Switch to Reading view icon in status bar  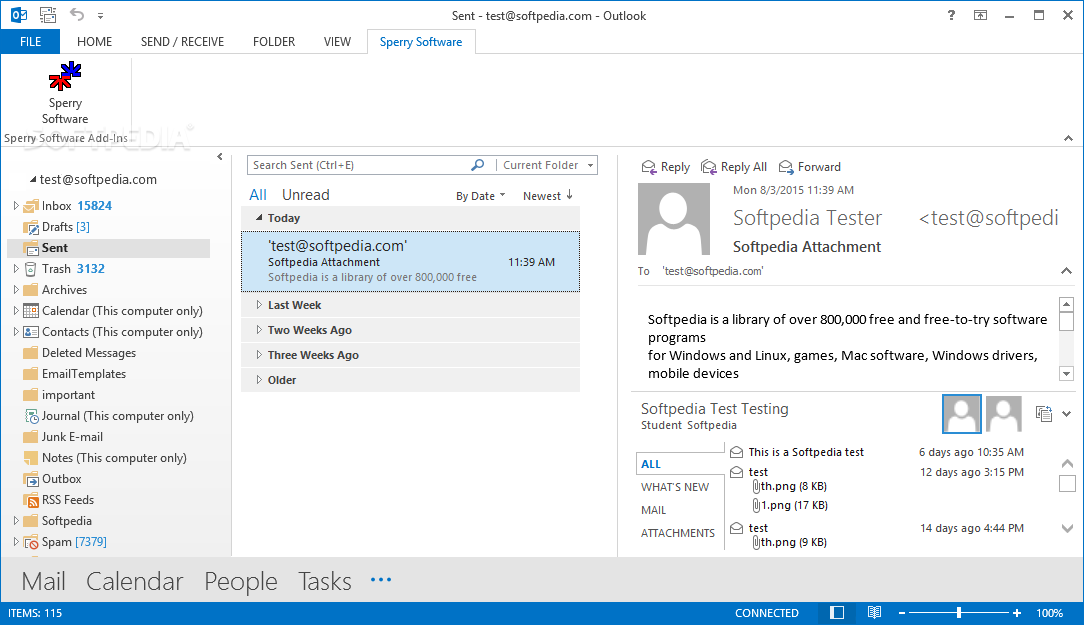[x=875, y=613]
